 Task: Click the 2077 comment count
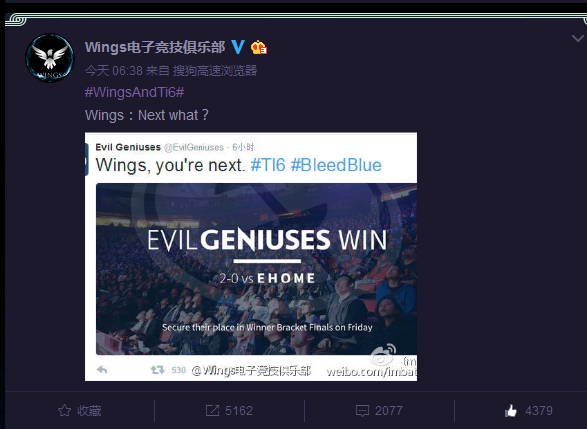pos(389,411)
